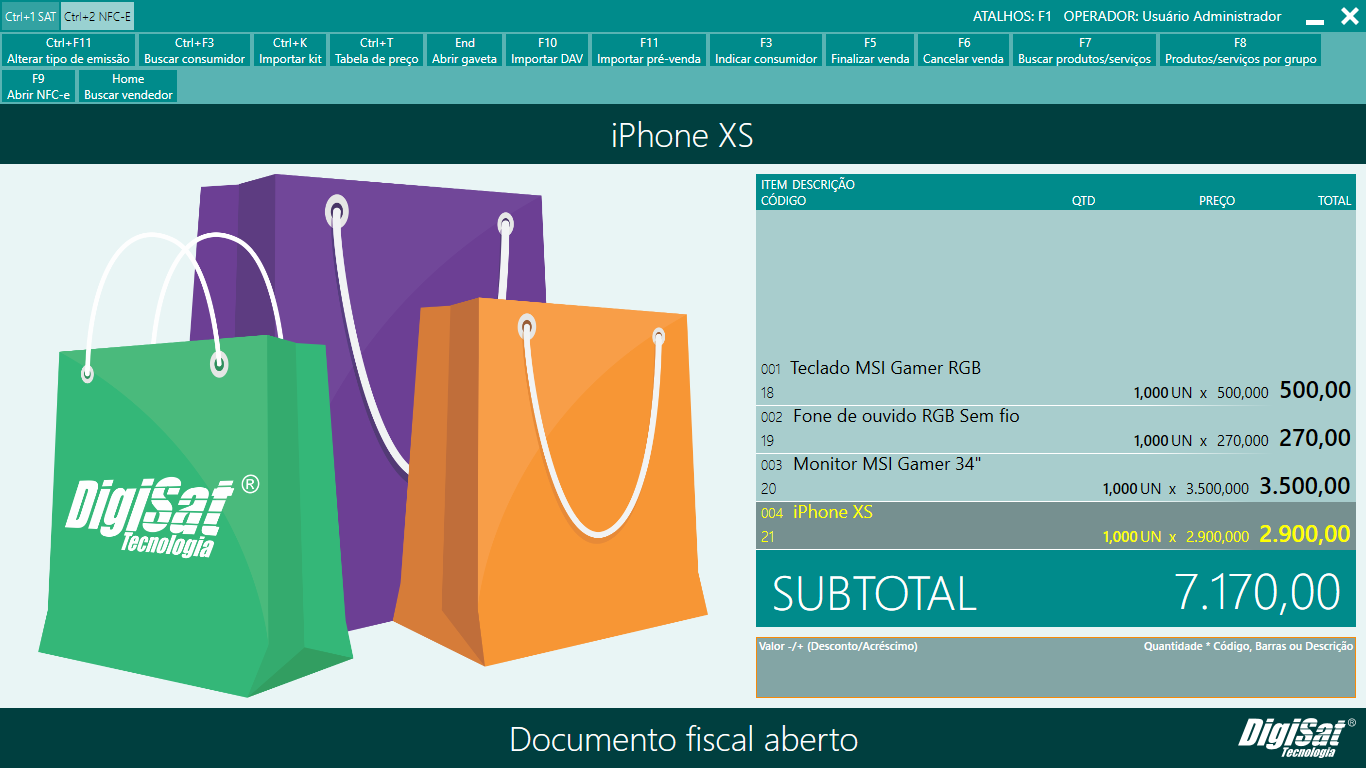Click the 500,00 total value
The width and height of the screenshot is (1366, 768).
pyautogui.click(x=1315, y=390)
